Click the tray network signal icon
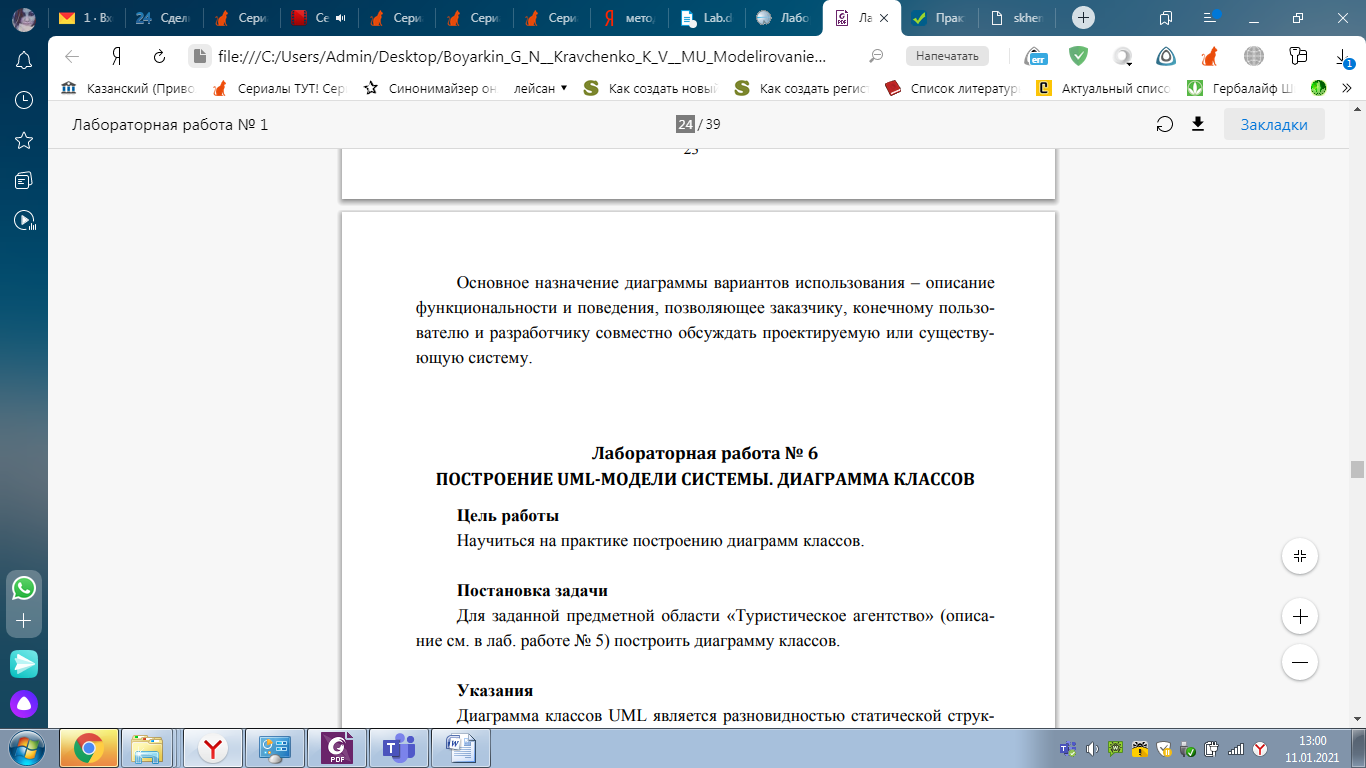The width and height of the screenshot is (1366, 768). tap(1236, 749)
